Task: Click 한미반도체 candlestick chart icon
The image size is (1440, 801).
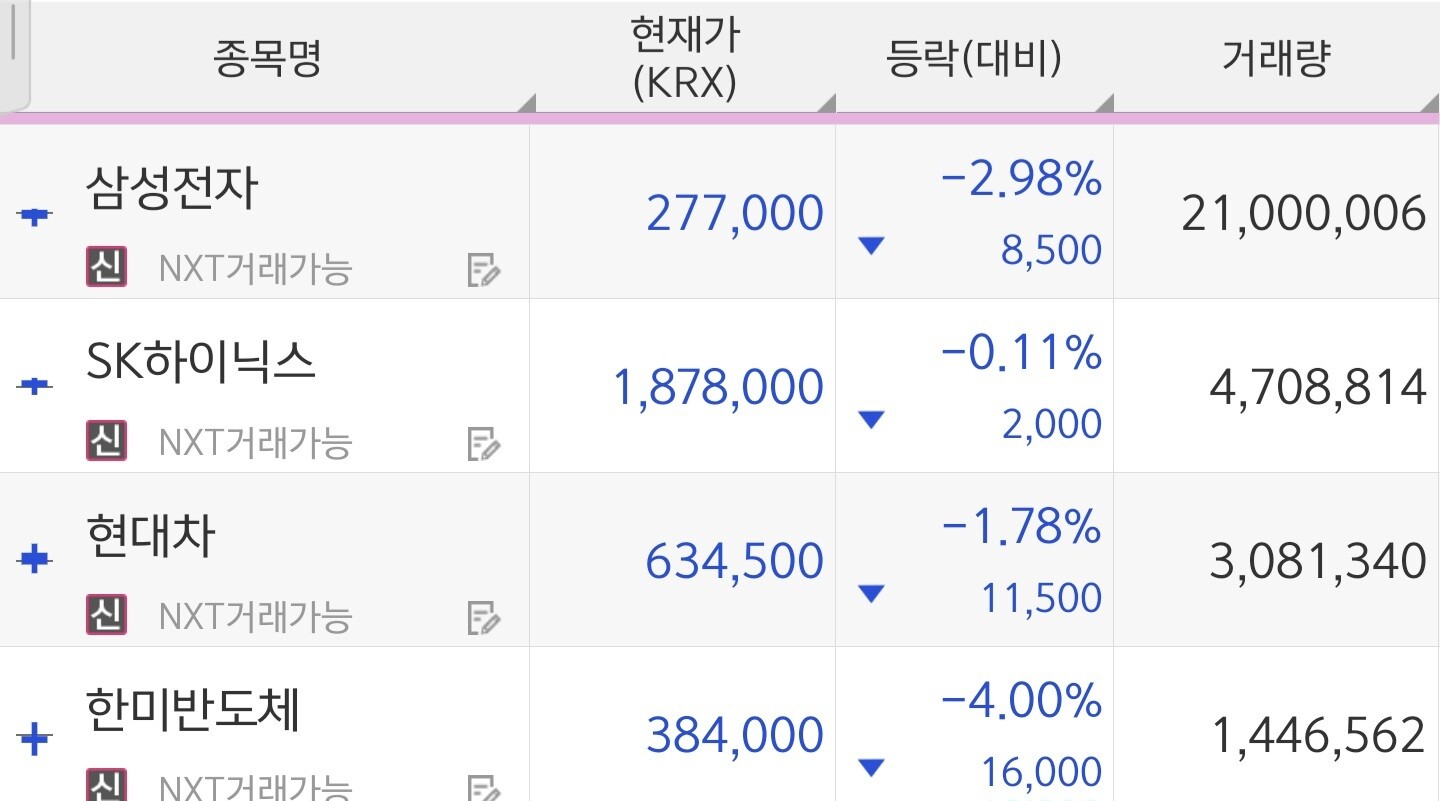Action: (x=35, y=739)
